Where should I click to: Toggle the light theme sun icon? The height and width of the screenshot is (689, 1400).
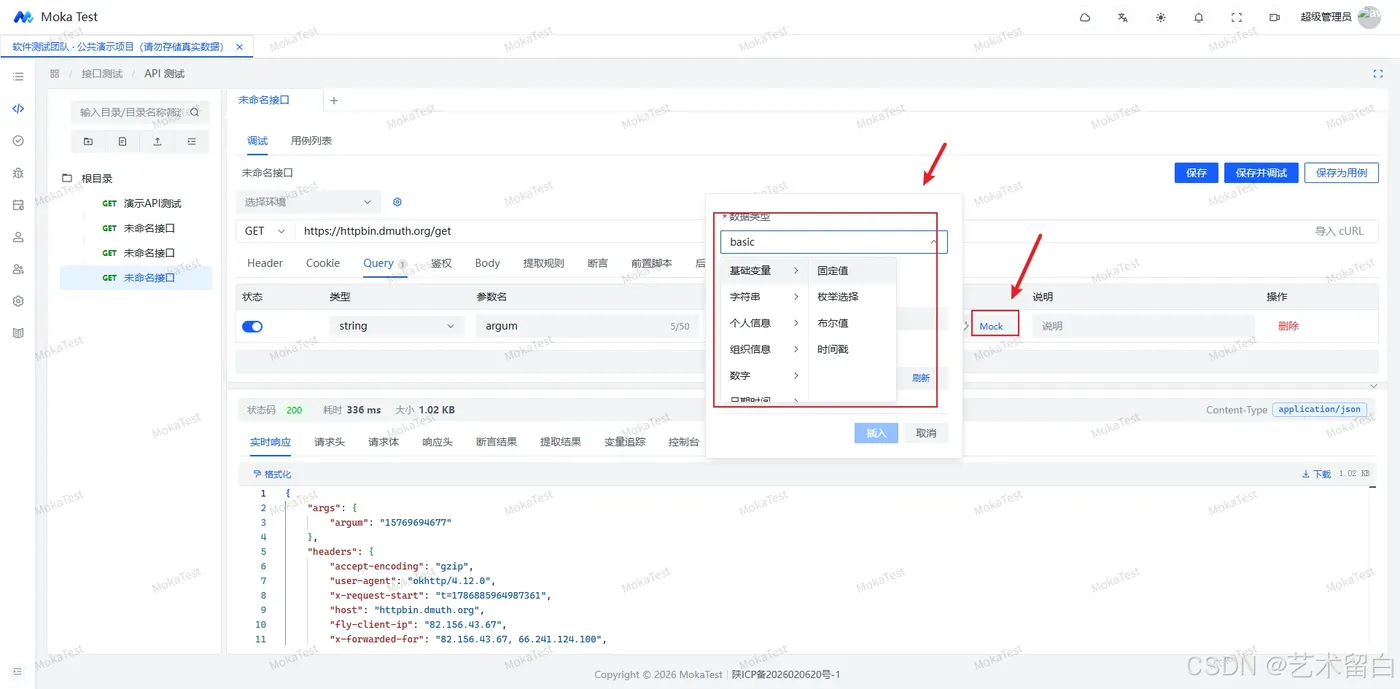pos(1160,17)
